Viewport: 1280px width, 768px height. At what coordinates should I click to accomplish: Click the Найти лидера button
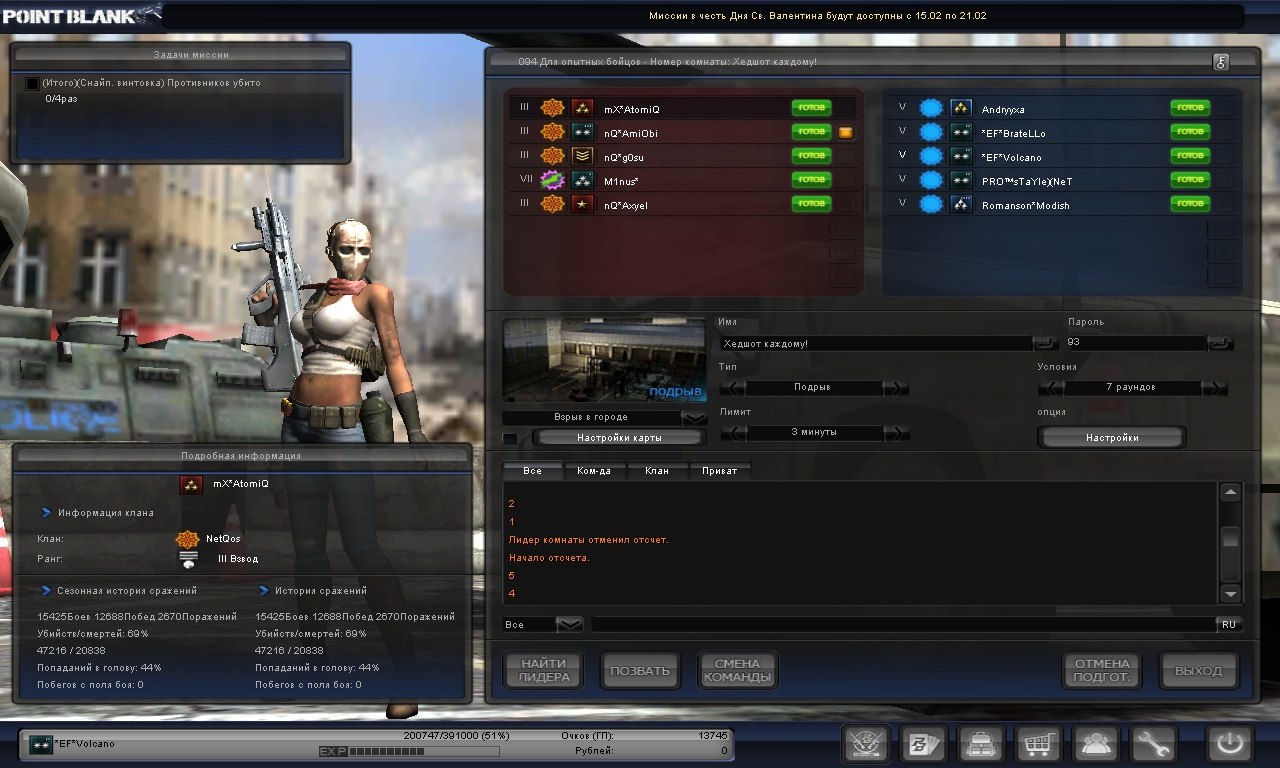point(544,671)
